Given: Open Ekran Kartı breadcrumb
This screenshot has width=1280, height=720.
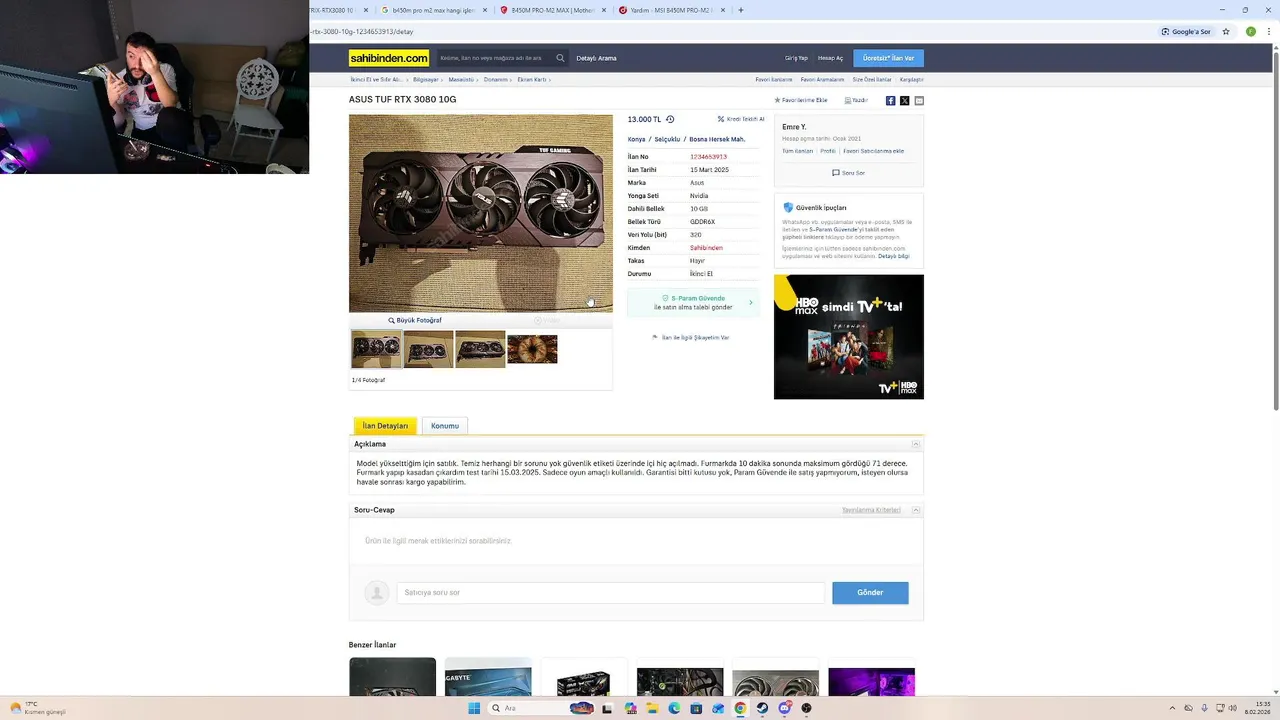Looking at the screenshot, I should click(x=532, y=79).
